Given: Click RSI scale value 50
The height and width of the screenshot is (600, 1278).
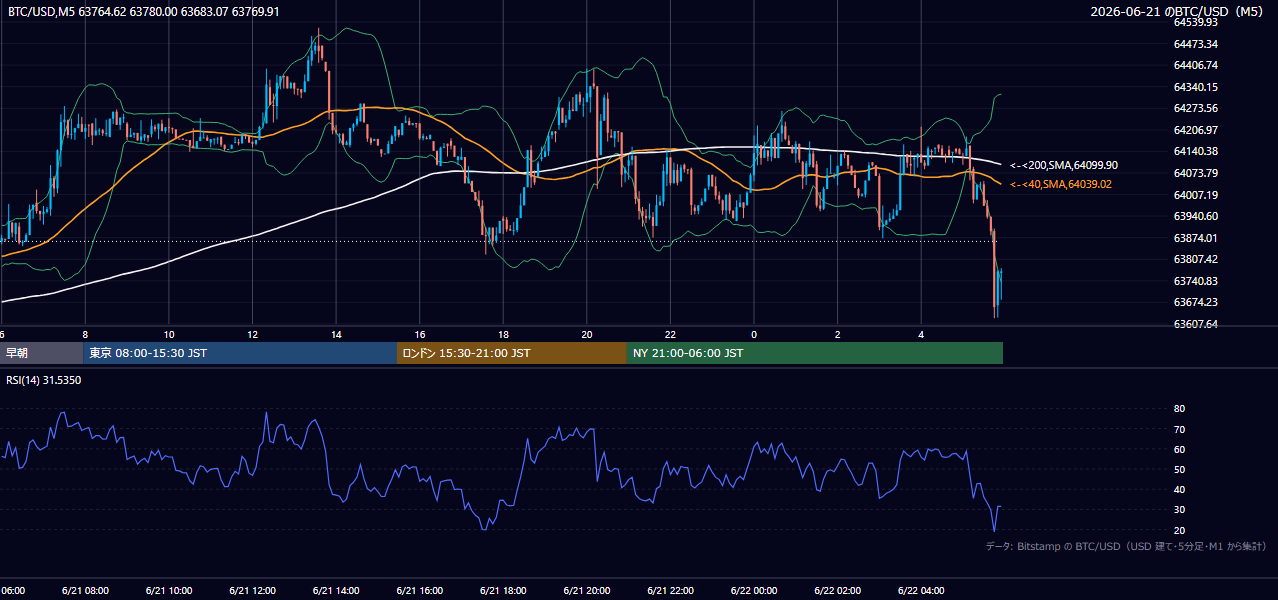Looking at the screenshot, I should [1179, 469].
